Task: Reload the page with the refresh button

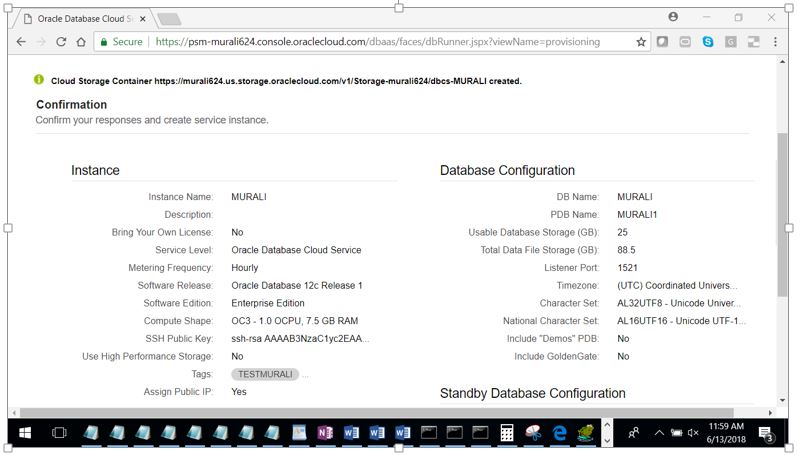Action: point(62,42)
